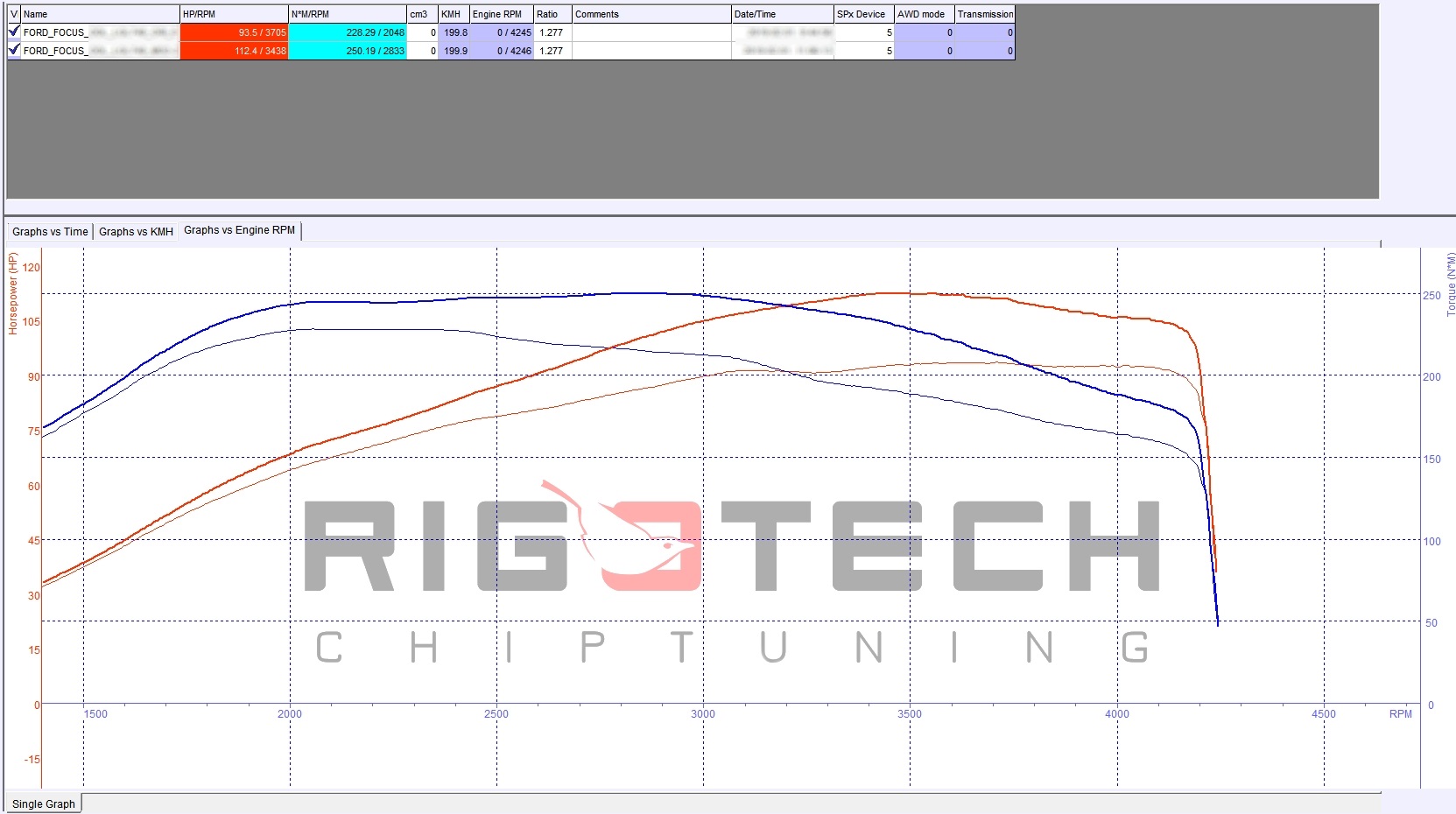
Task: Select the 250.19 / 2833 torque cell
Action: tap(348, 51)
